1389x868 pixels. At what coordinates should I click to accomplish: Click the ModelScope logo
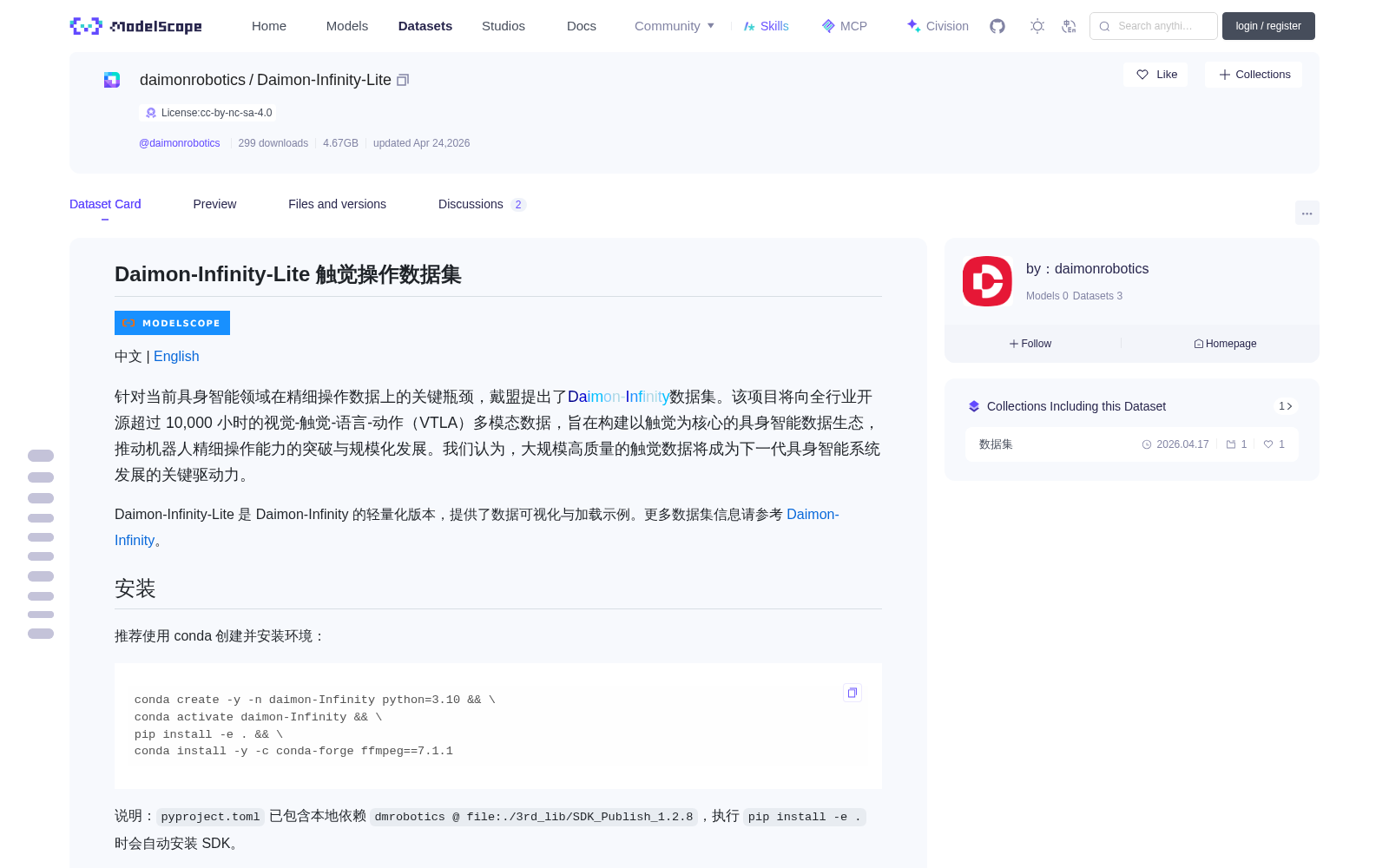[135, 26]
